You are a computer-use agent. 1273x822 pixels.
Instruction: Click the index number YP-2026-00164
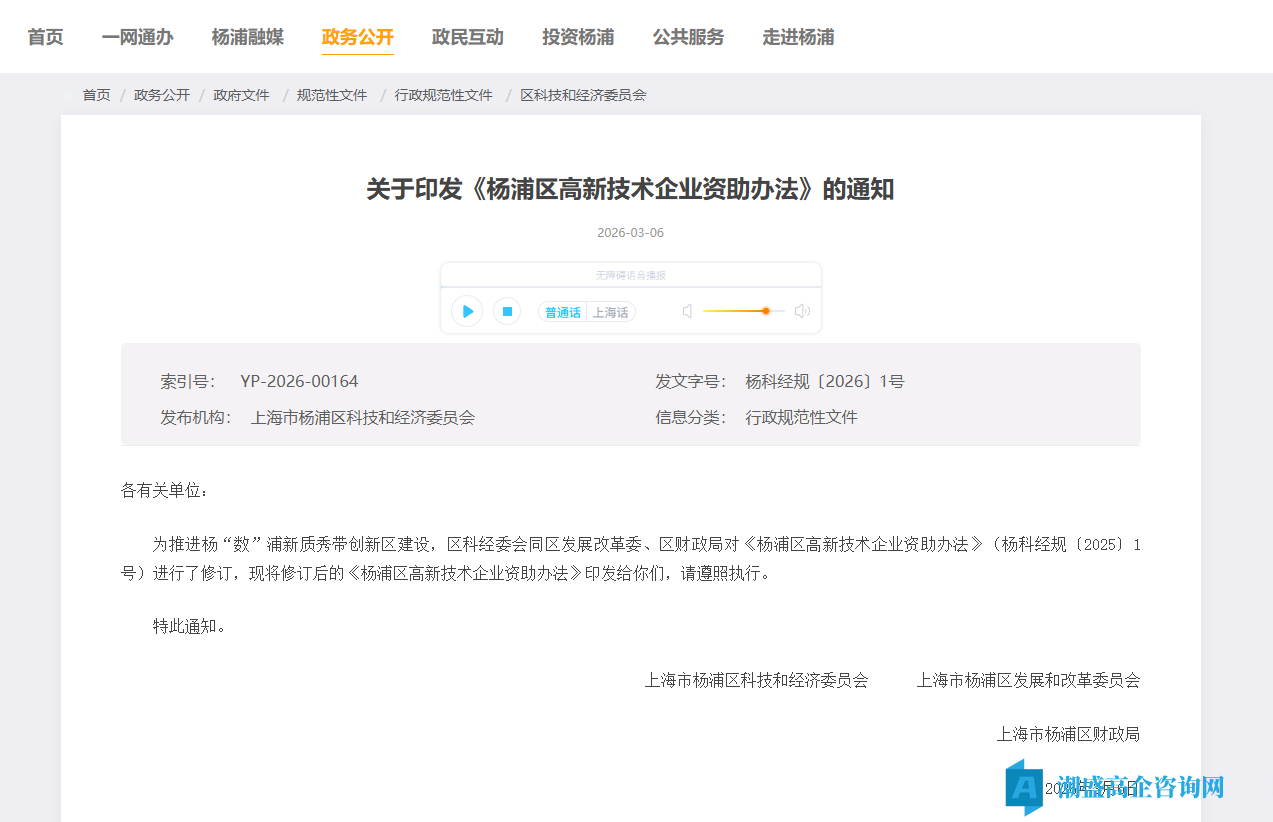pos(299,381)
